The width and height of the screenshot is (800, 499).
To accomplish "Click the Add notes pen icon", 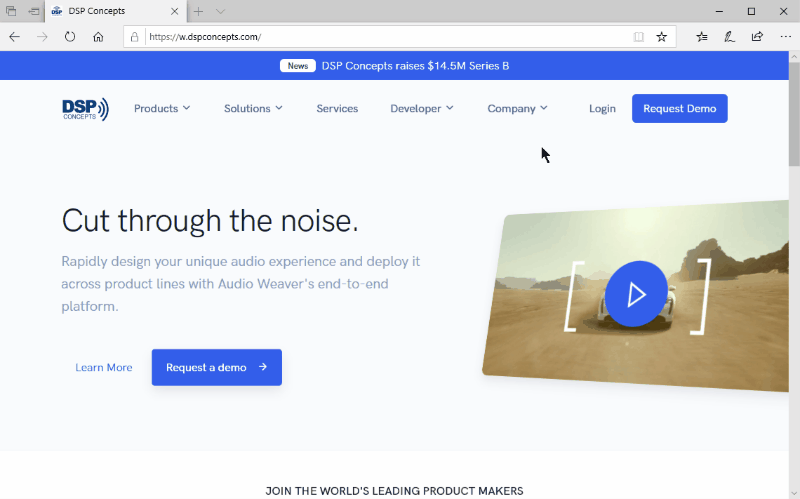I will [730, 36].
